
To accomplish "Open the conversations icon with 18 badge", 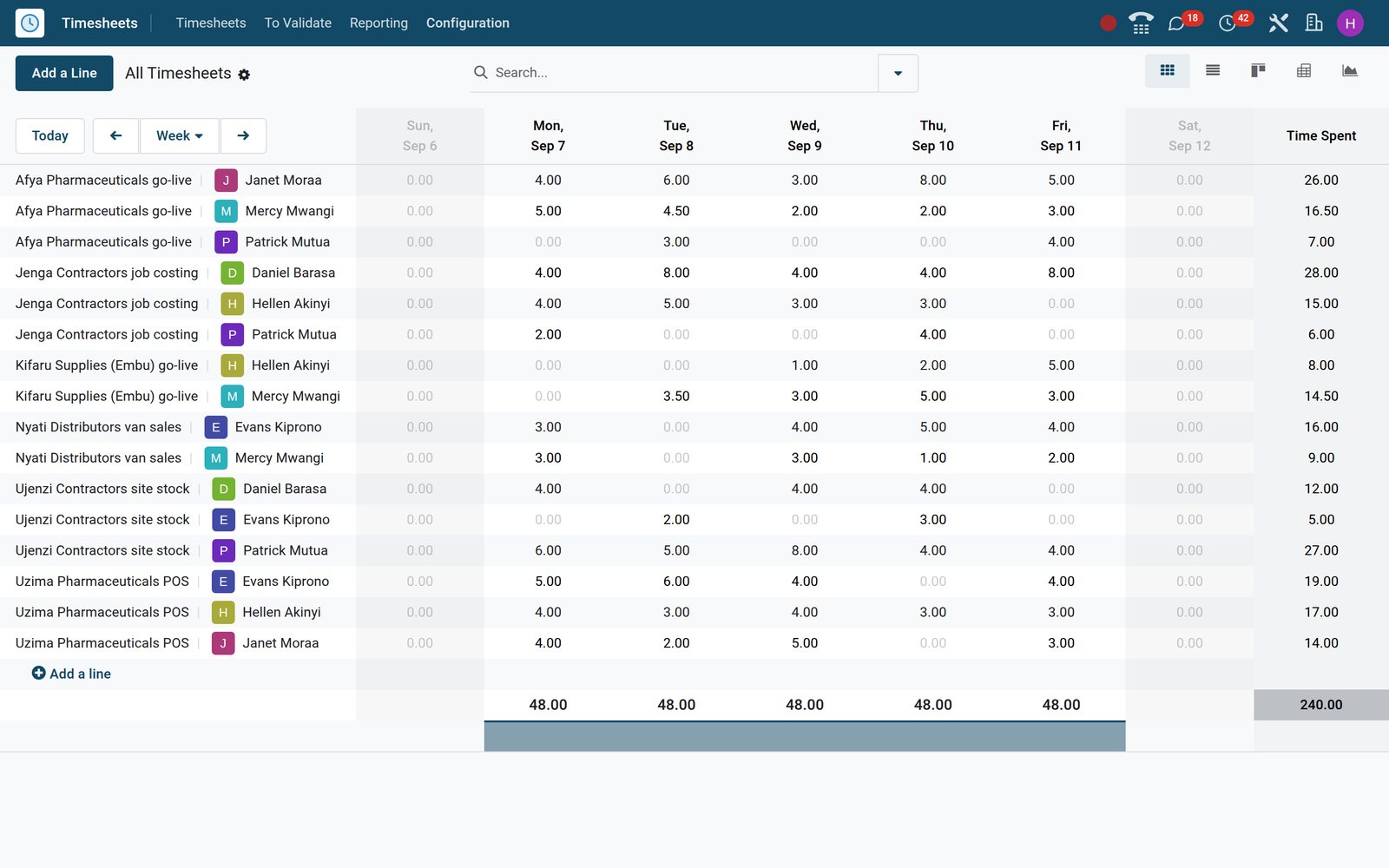I will tap(1176, 23).
